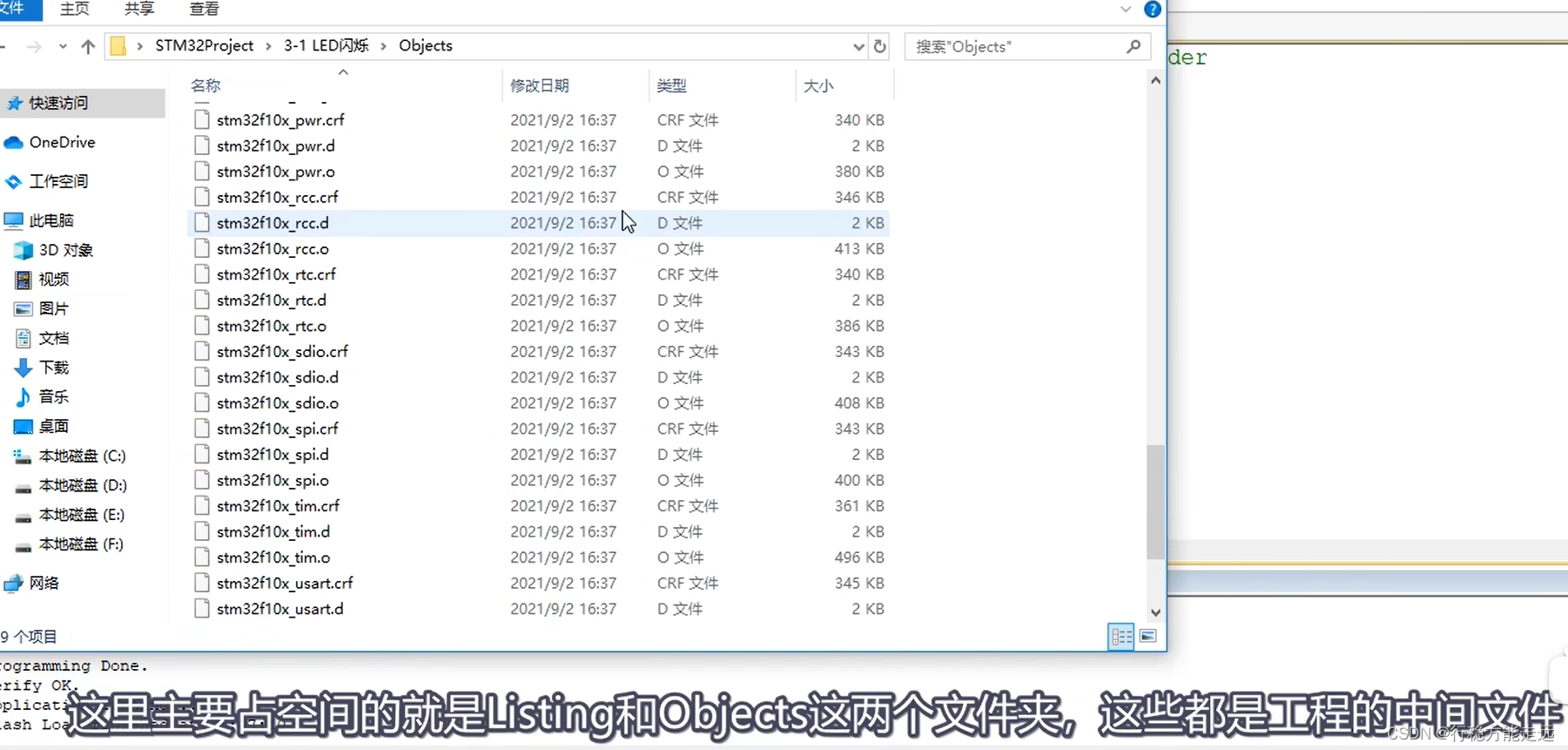This screenshot has height=750, width=1568.
Task: Select file name stm32f10x_tim.crf
Action: 279,505
